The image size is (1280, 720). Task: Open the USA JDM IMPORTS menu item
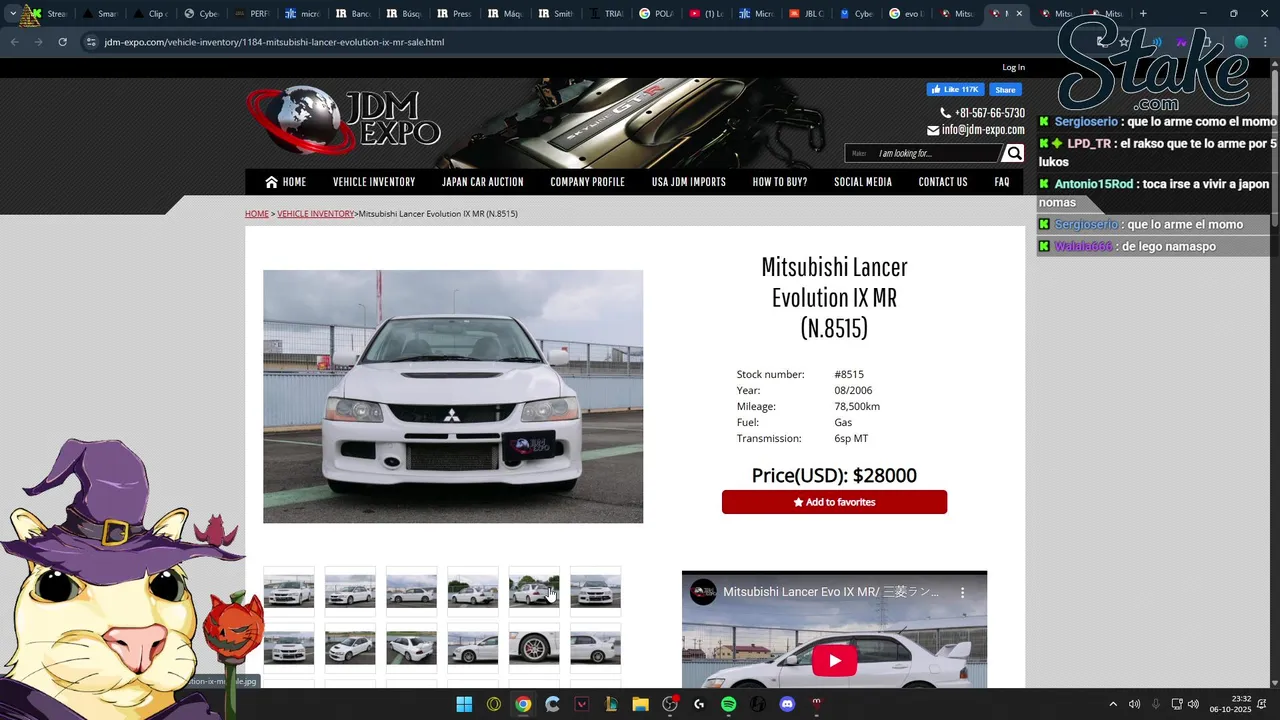[689, 182]
